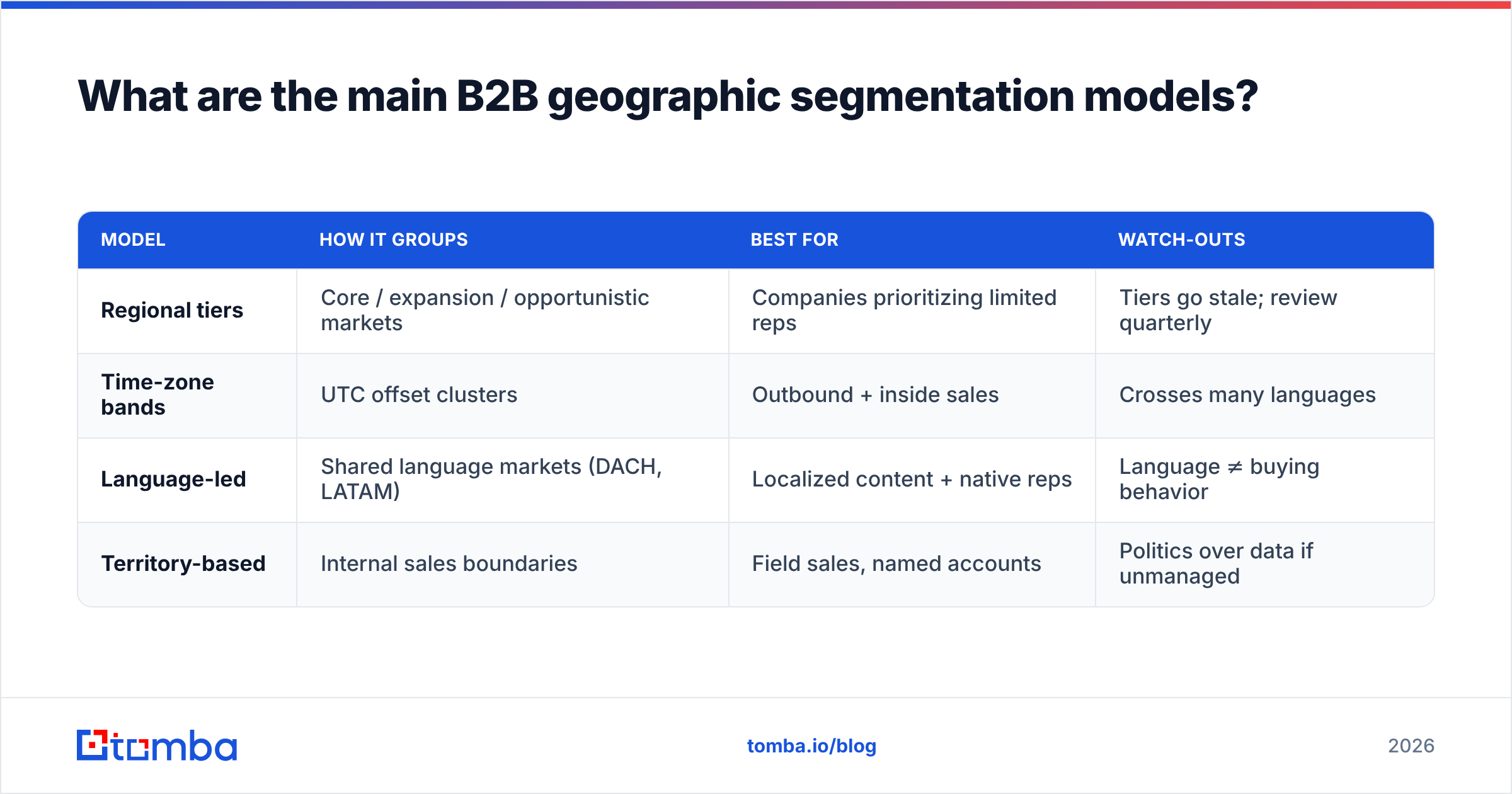Click the BEST FOR column header
The width and height of the screenshot is (1512, 794).
point(794,239)
